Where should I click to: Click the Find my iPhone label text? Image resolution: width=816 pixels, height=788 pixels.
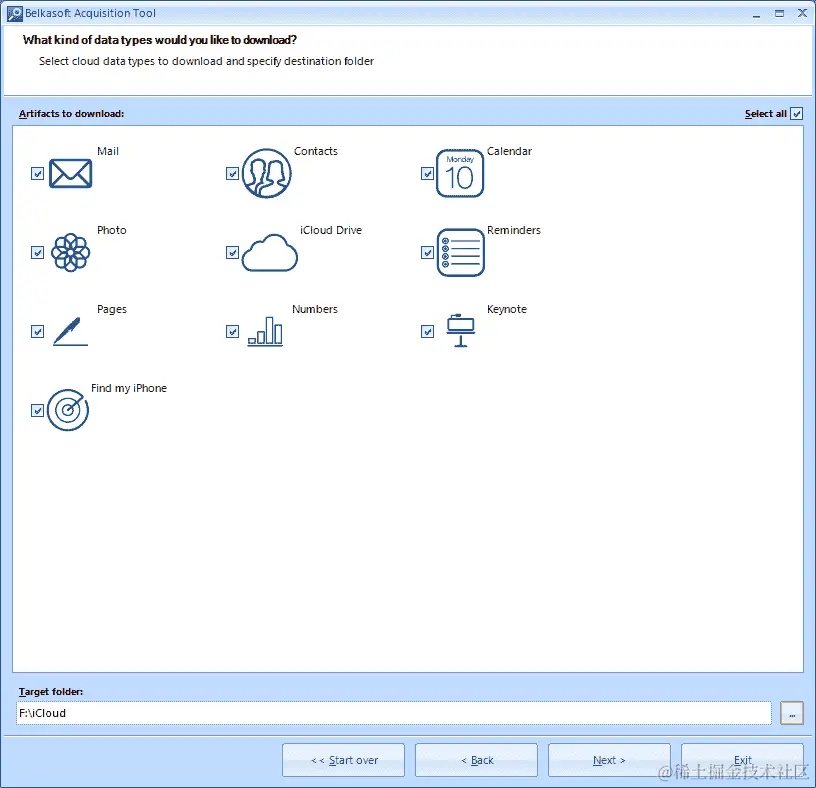(x=129, y=388)
